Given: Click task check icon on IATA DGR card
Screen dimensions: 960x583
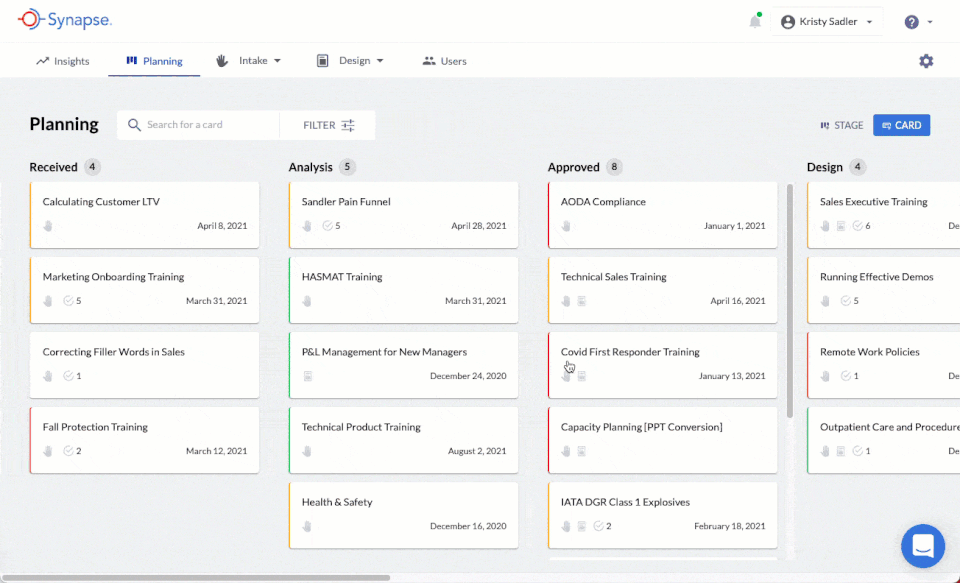Looking at the screenshot, I should [599, 526].
